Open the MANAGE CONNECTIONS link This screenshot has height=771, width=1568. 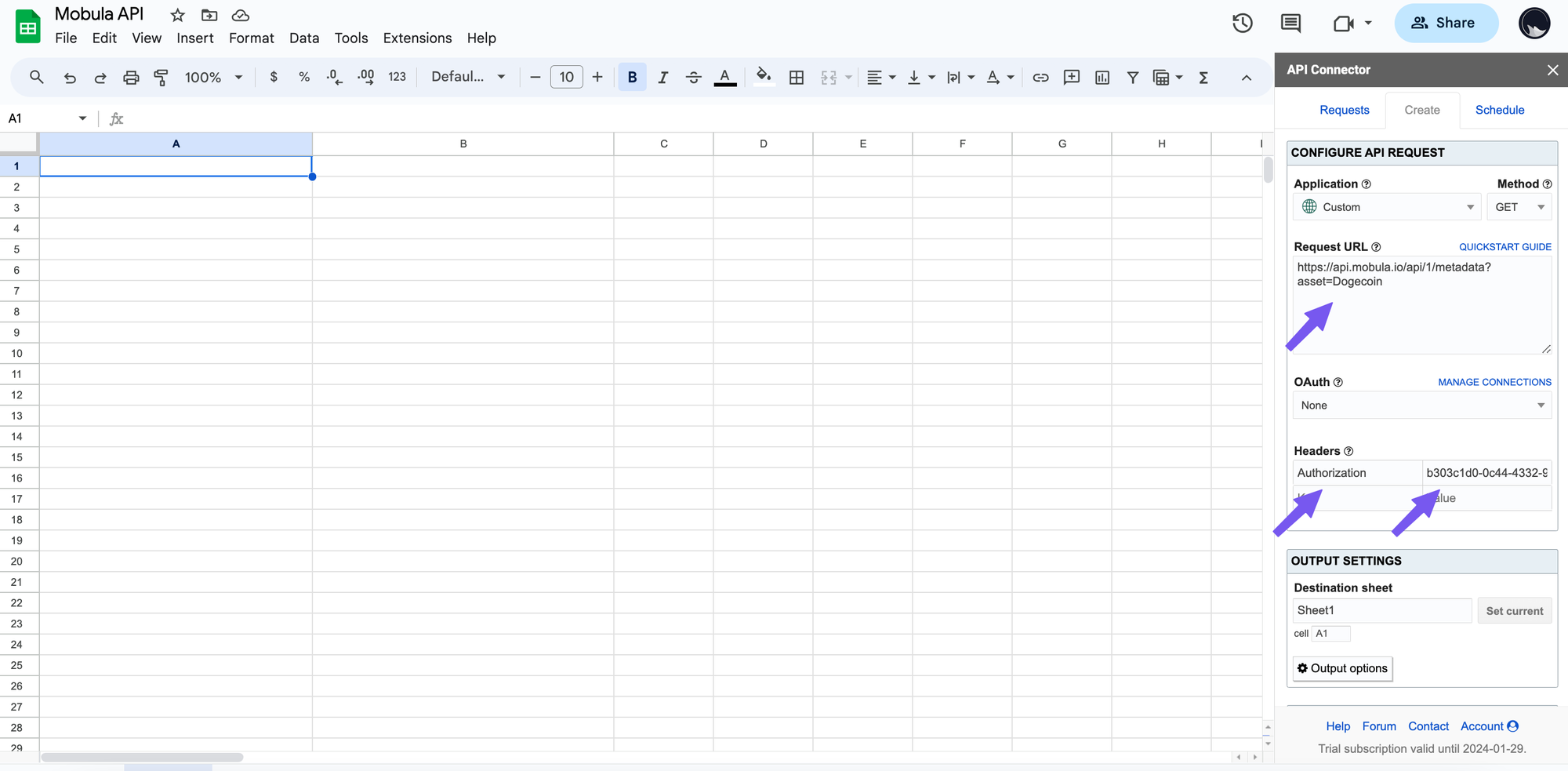pyautogui.click(x=1494, y=382)
